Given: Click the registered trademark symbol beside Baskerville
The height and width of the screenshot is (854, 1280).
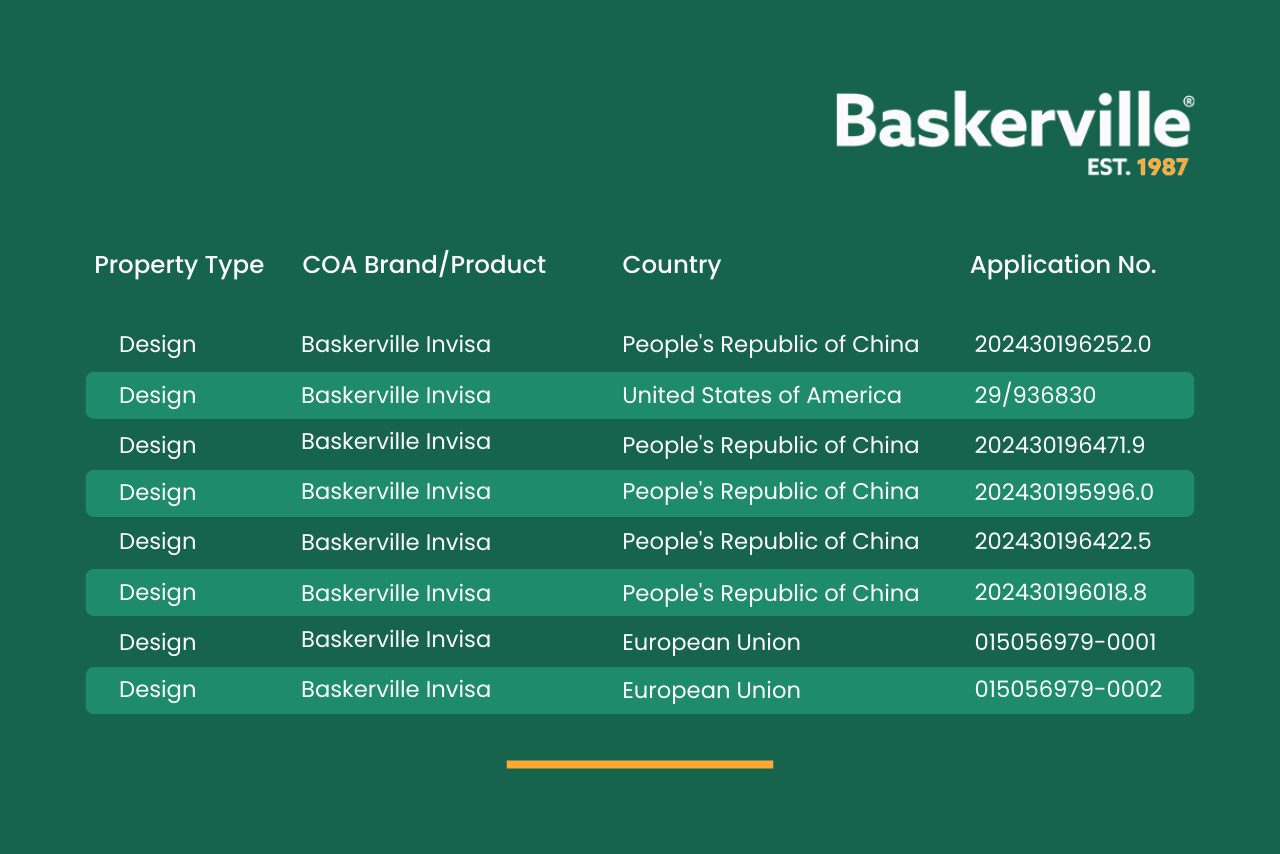Looking at the screenshot, I should point(1188,102).
